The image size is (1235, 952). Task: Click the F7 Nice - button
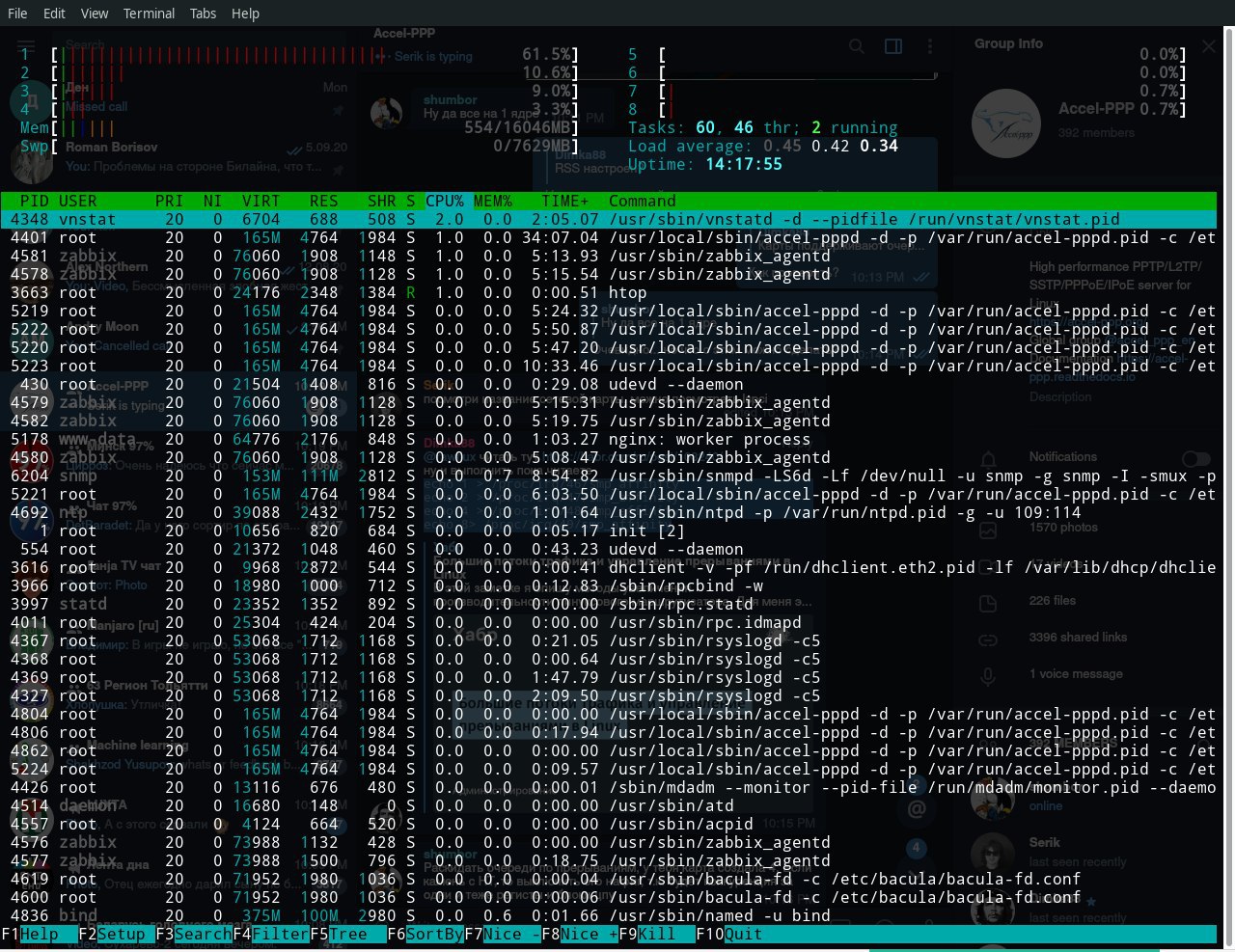tap(502, 934)
